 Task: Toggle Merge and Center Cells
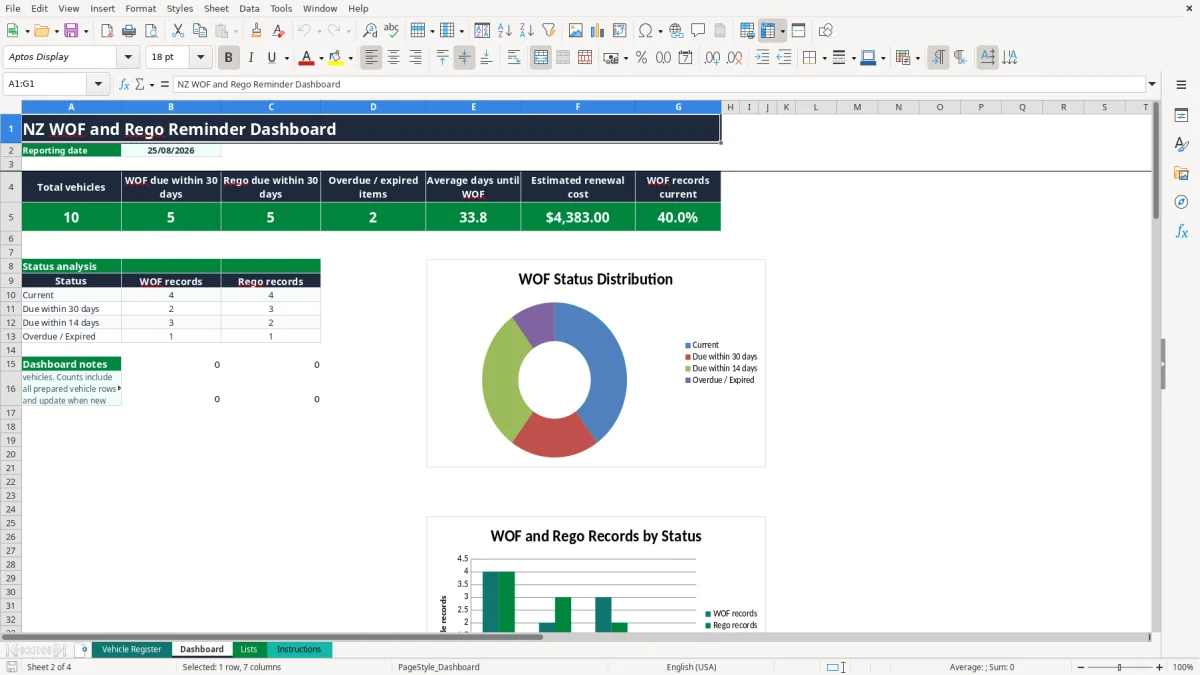pos(541,58)
